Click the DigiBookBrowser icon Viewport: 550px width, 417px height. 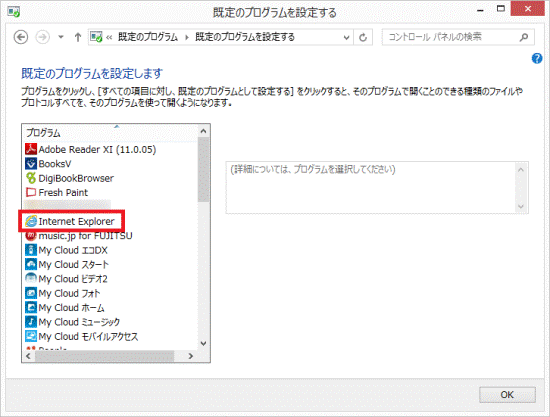tap(31, 178)
